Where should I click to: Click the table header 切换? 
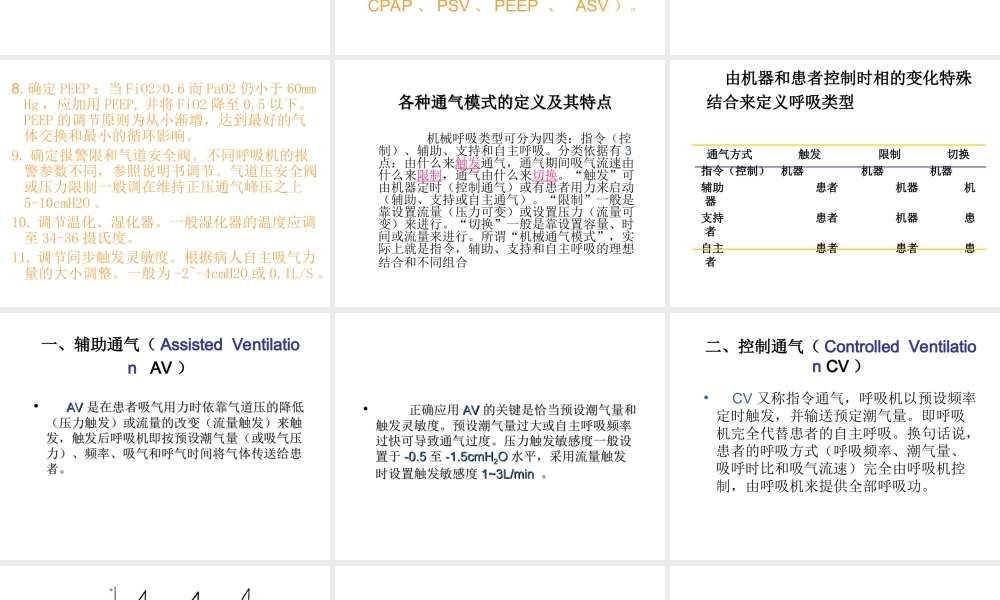click(x=958, y=154)
